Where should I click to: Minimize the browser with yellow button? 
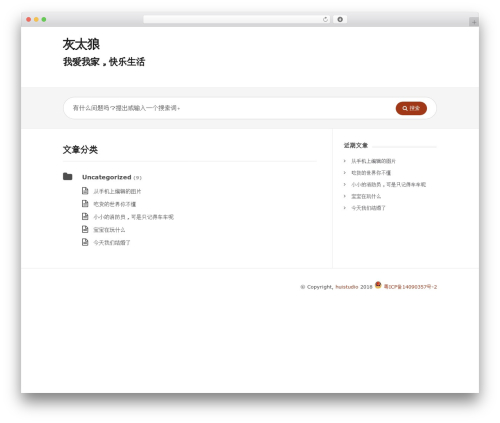36,19
